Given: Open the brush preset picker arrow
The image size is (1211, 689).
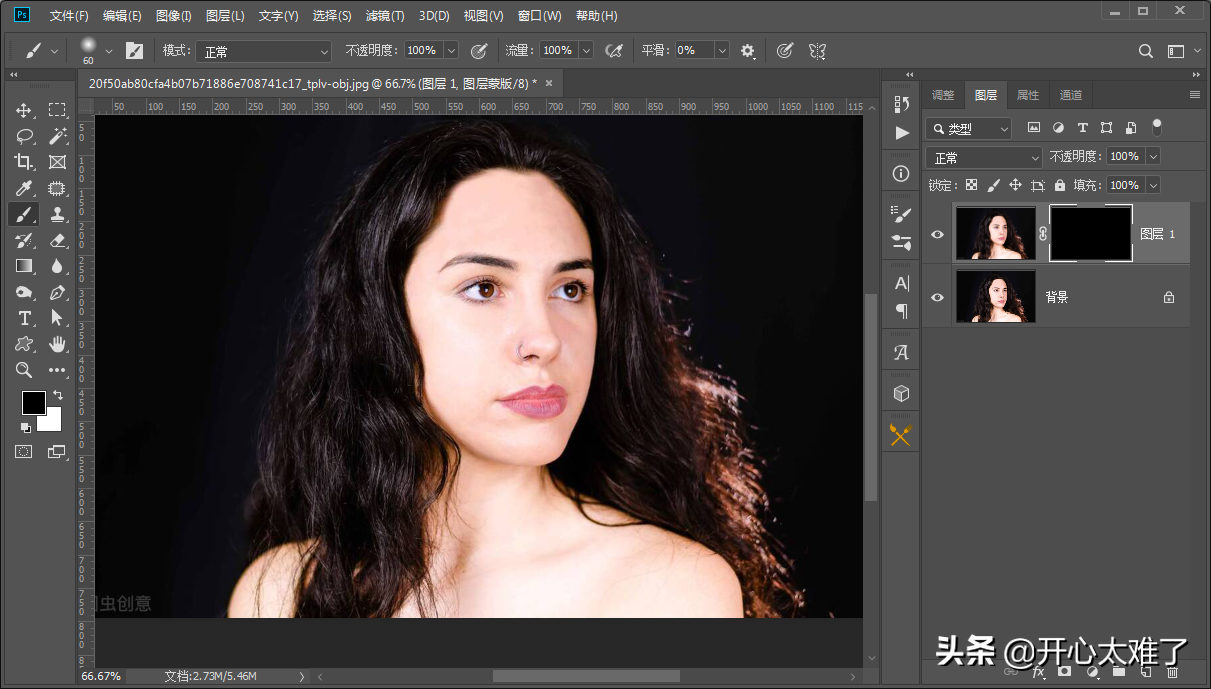Looking at the screenshot, I should [109, 50].
